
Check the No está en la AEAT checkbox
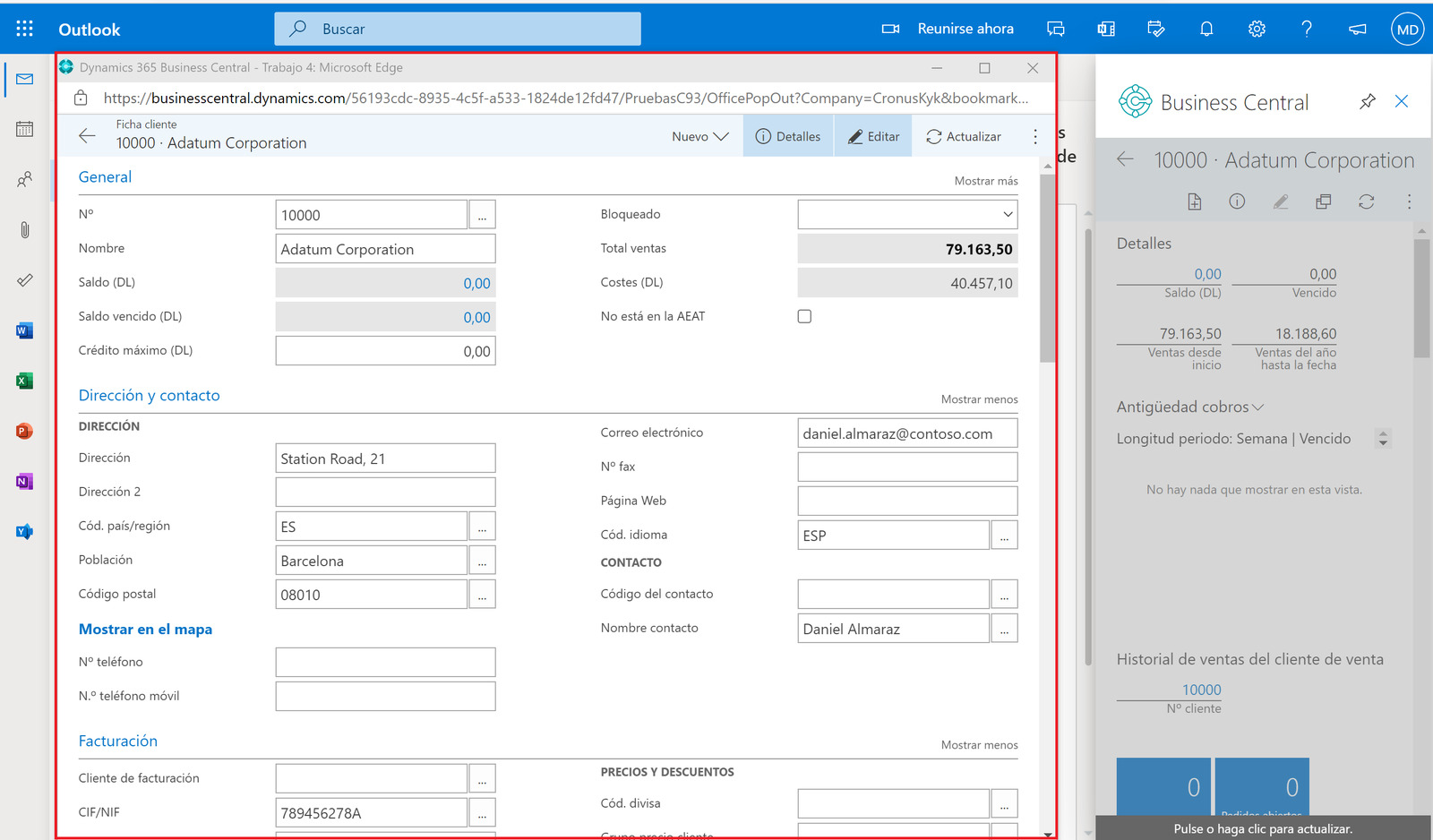click(804, 316)
